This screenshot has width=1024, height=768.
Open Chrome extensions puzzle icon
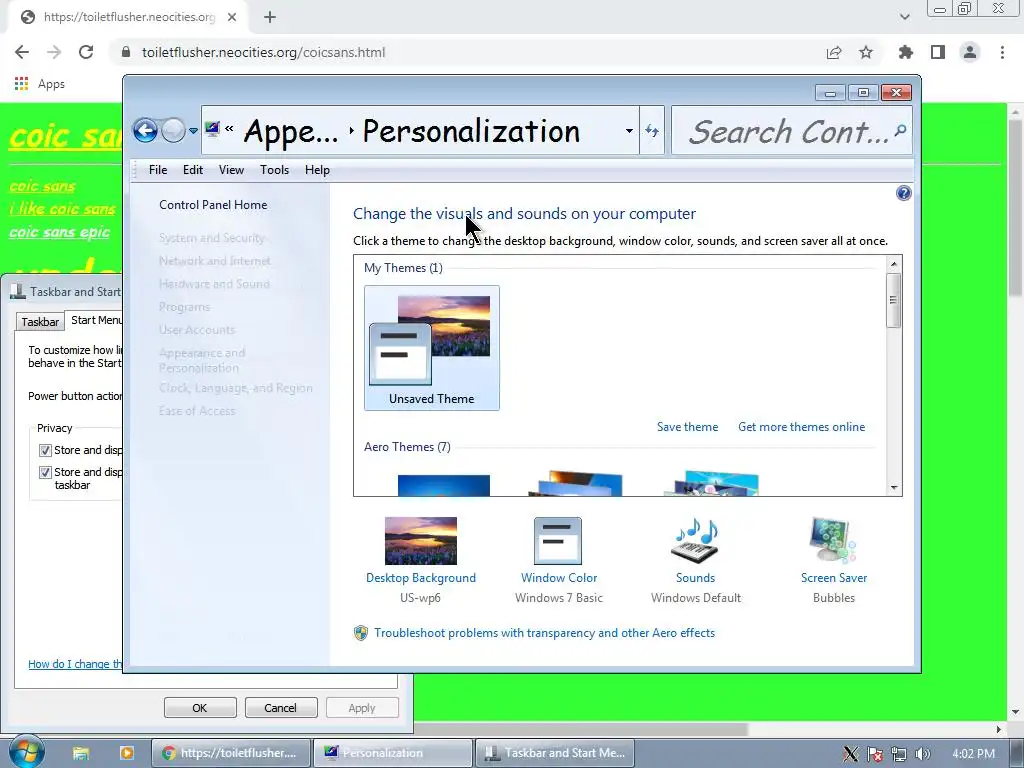906,52
